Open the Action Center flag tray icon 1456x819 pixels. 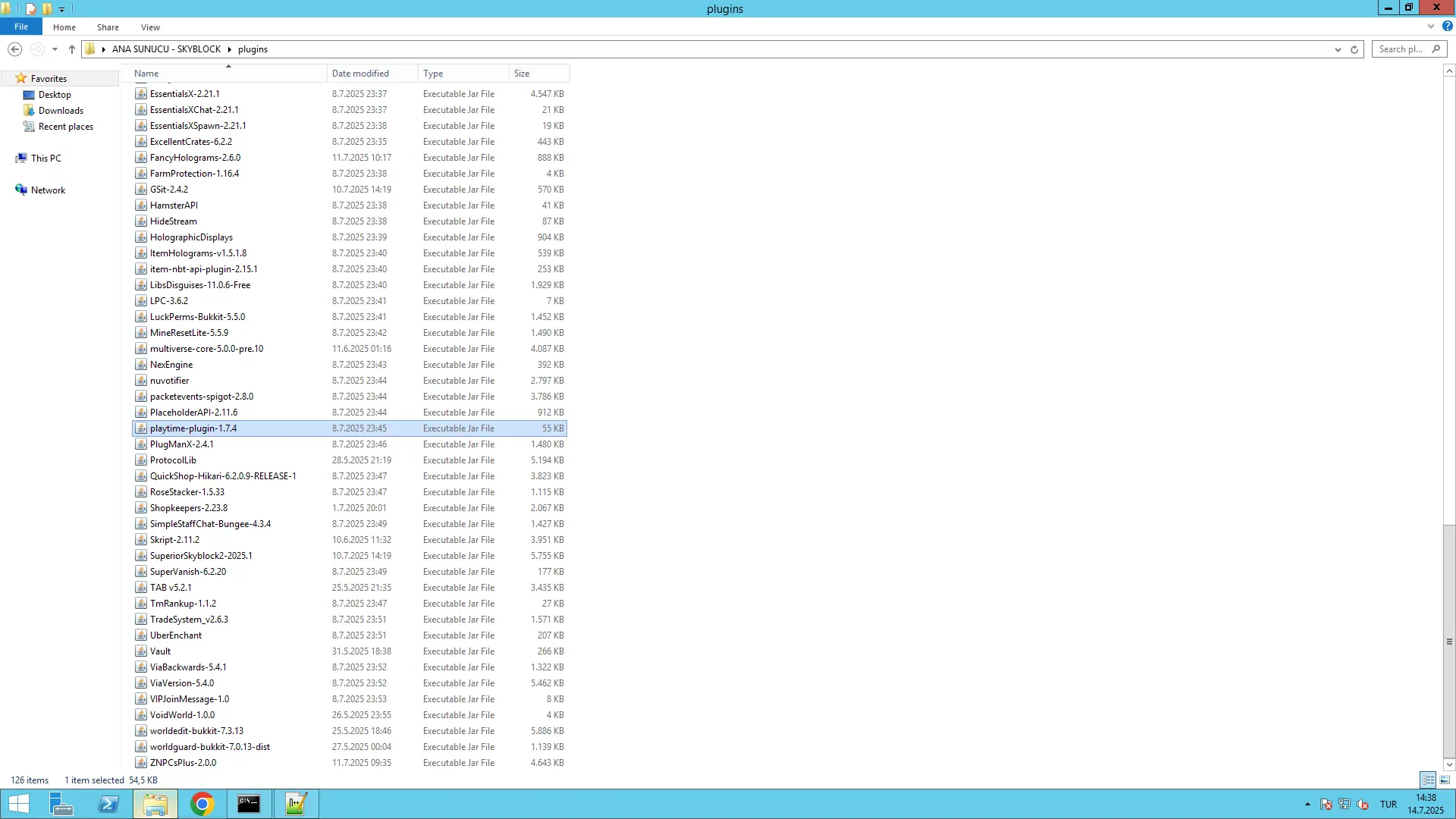(1326, 805)
